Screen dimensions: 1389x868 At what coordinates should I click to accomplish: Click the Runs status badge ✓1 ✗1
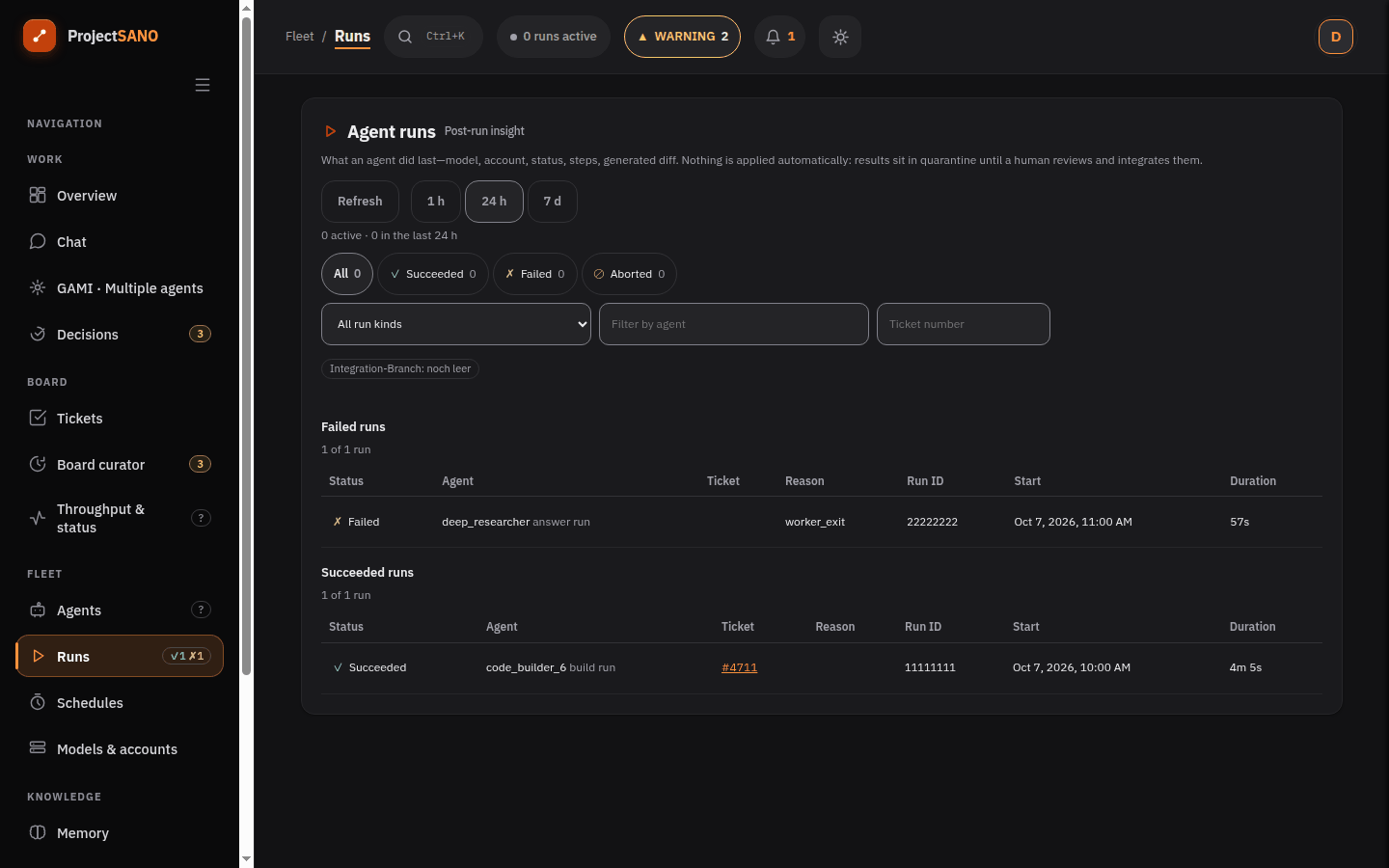[x=186, y=656]
